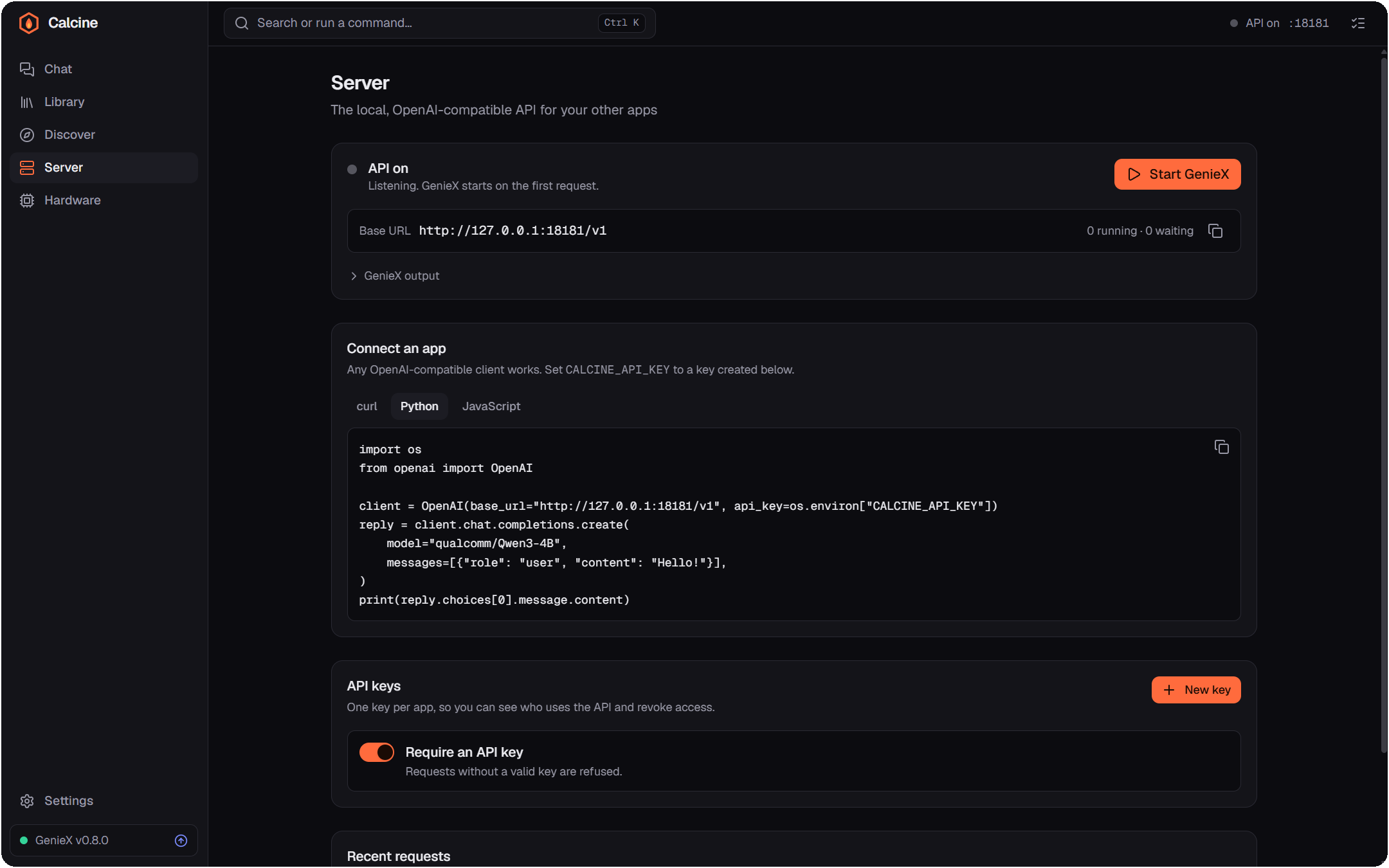Click the GenieX update arrow icon
The image size is (1389, 868).
pos(181,840)
